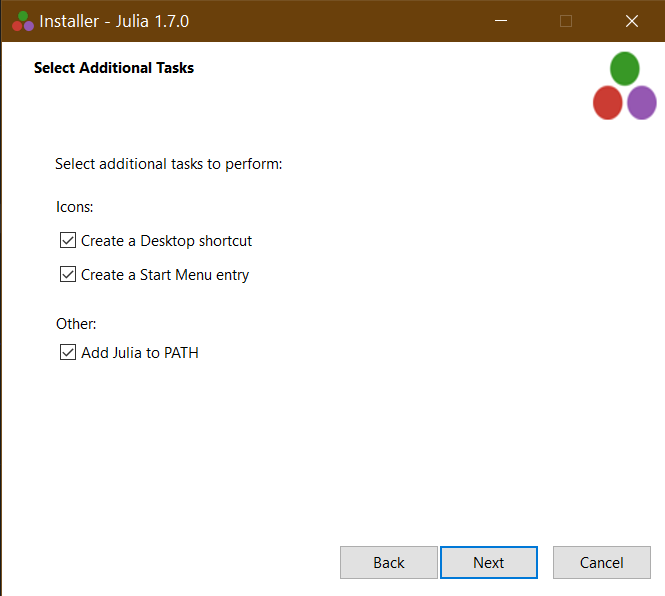Click the Julia icon in the title bar
Viewport: 665px width, 596px height.
point(22,21)
